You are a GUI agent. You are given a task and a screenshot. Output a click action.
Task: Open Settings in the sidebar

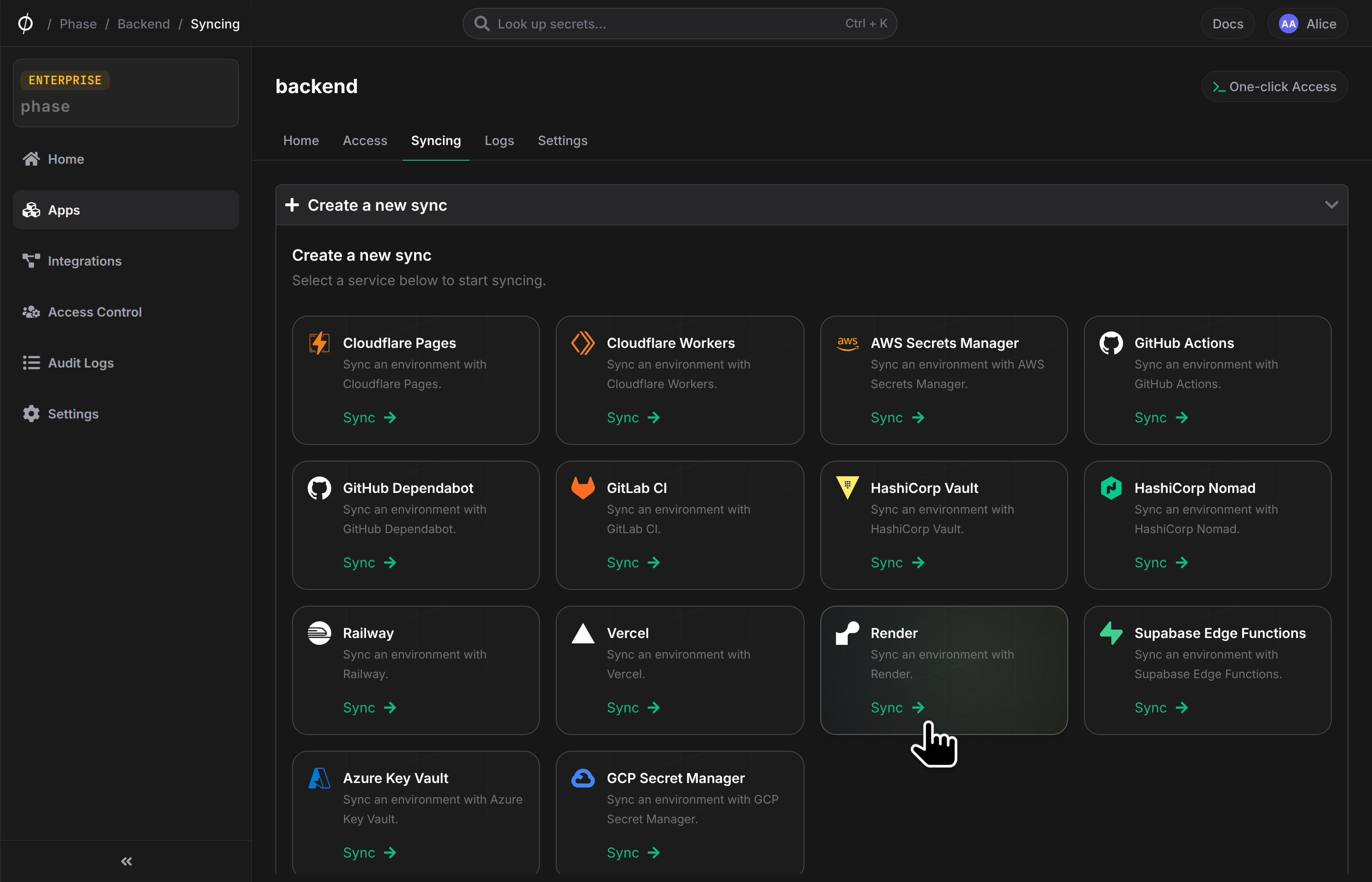coord(125,414)
